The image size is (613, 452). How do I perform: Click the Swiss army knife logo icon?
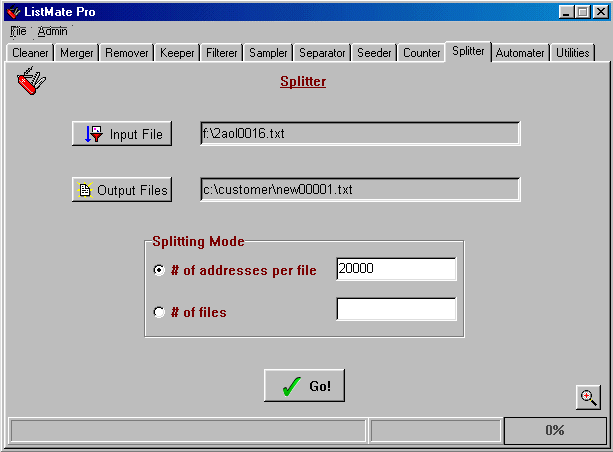pos(31,81)
